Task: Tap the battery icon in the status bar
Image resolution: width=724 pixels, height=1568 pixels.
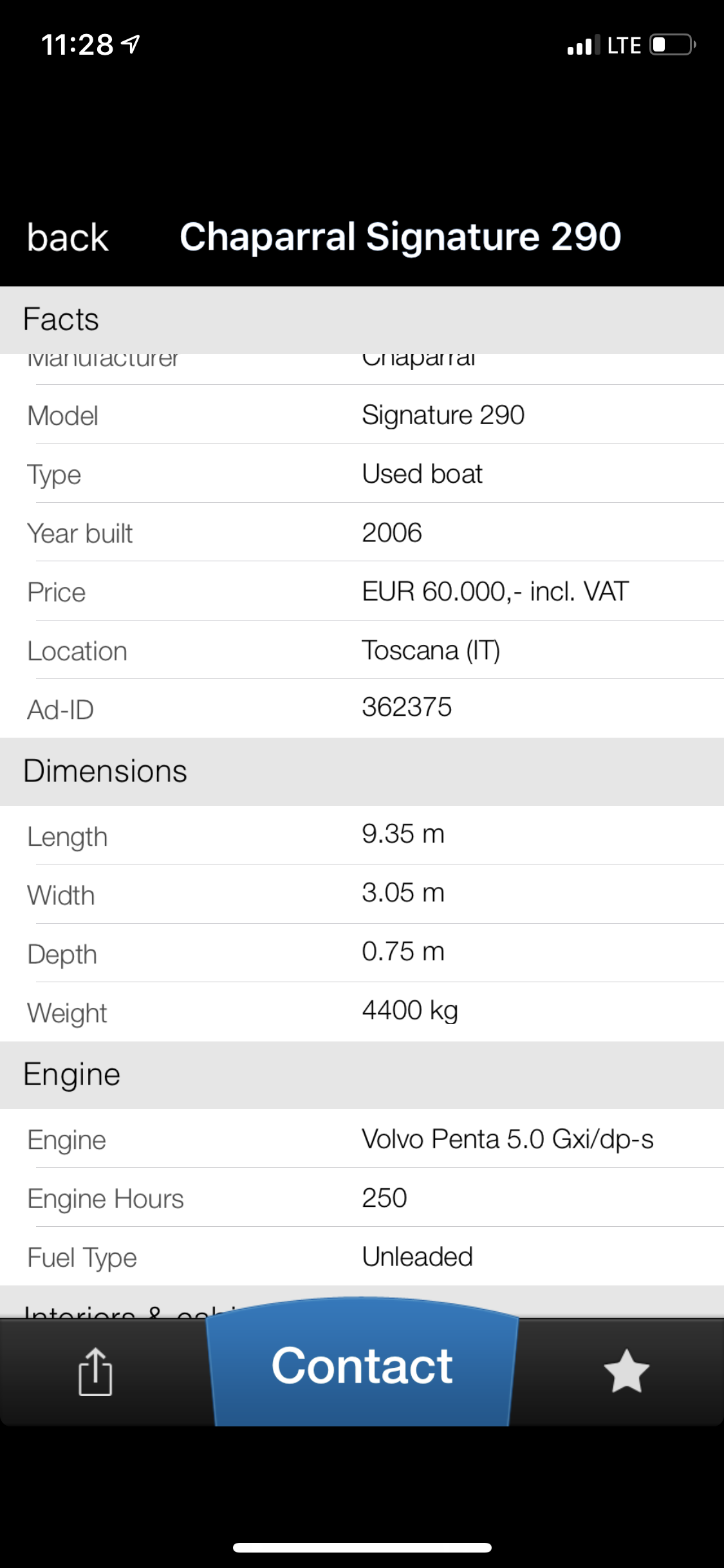Action: pyautogui.click(x=672, y=45)
